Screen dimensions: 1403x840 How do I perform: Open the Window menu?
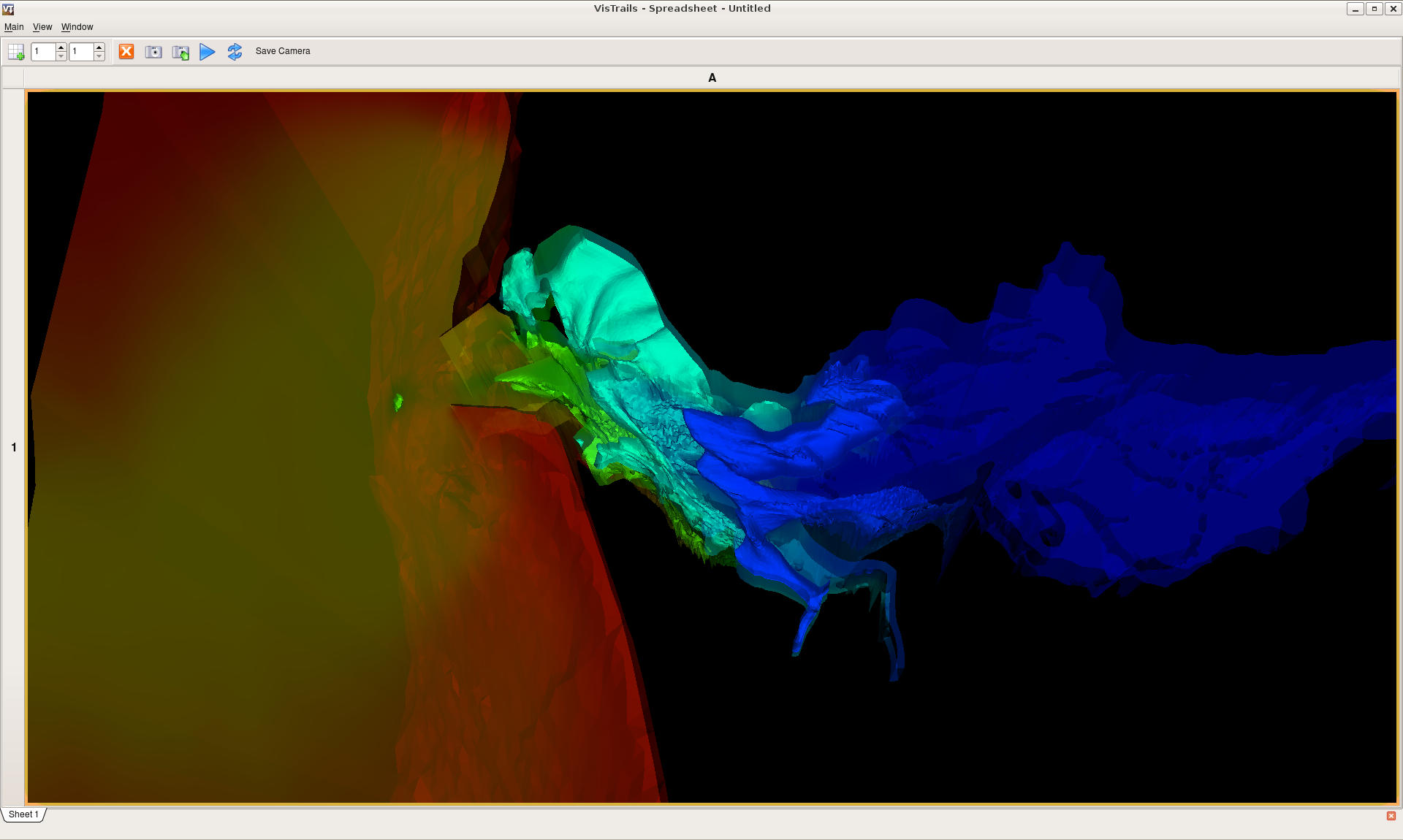(77, 27)
